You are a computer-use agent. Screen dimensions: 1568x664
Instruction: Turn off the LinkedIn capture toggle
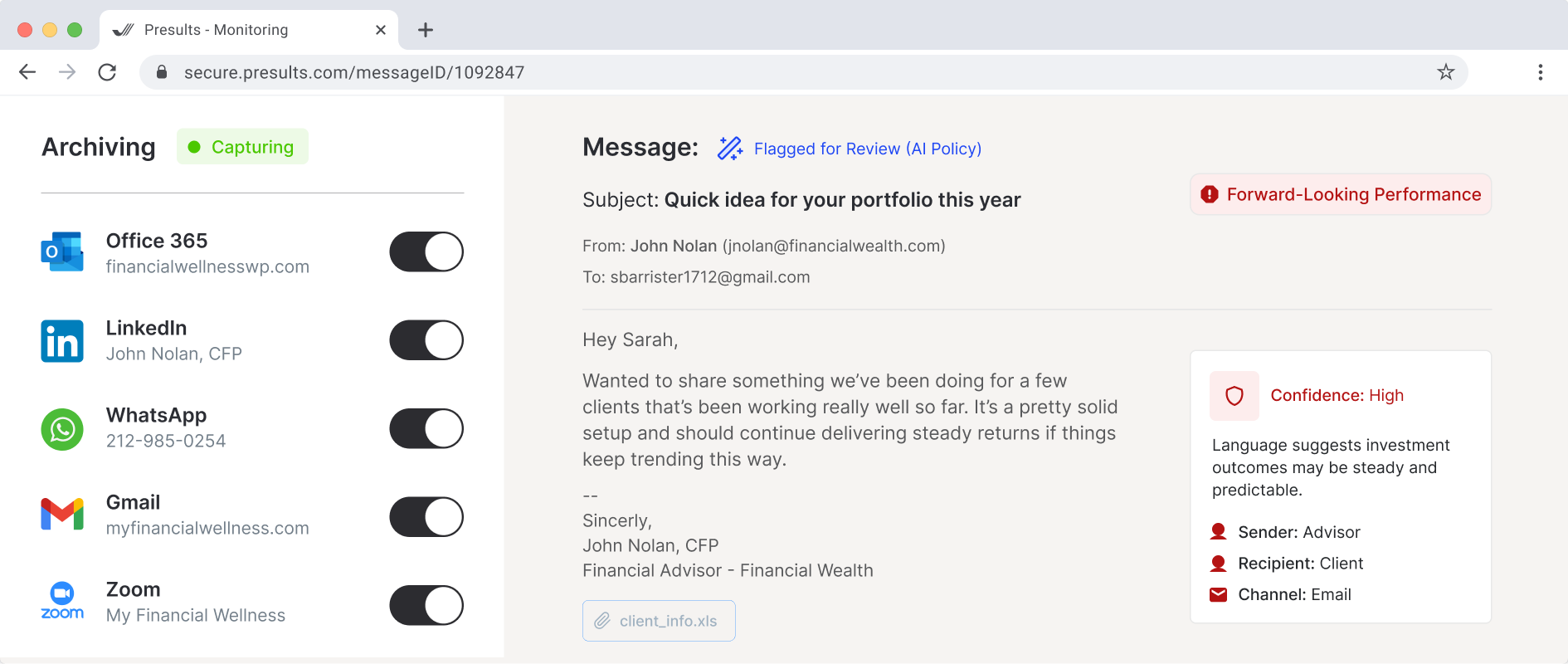(x=426, y=340)
